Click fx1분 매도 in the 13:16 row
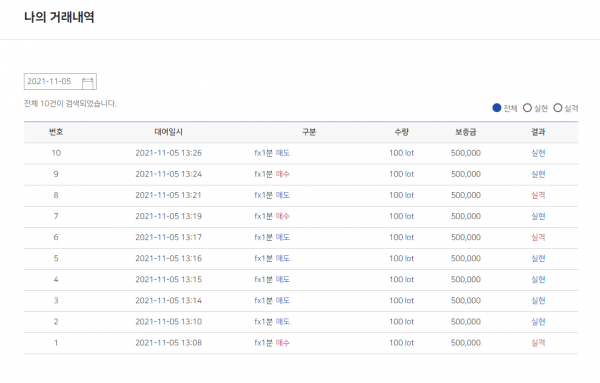This screenshot has width=600, height=383. (272, 258)
